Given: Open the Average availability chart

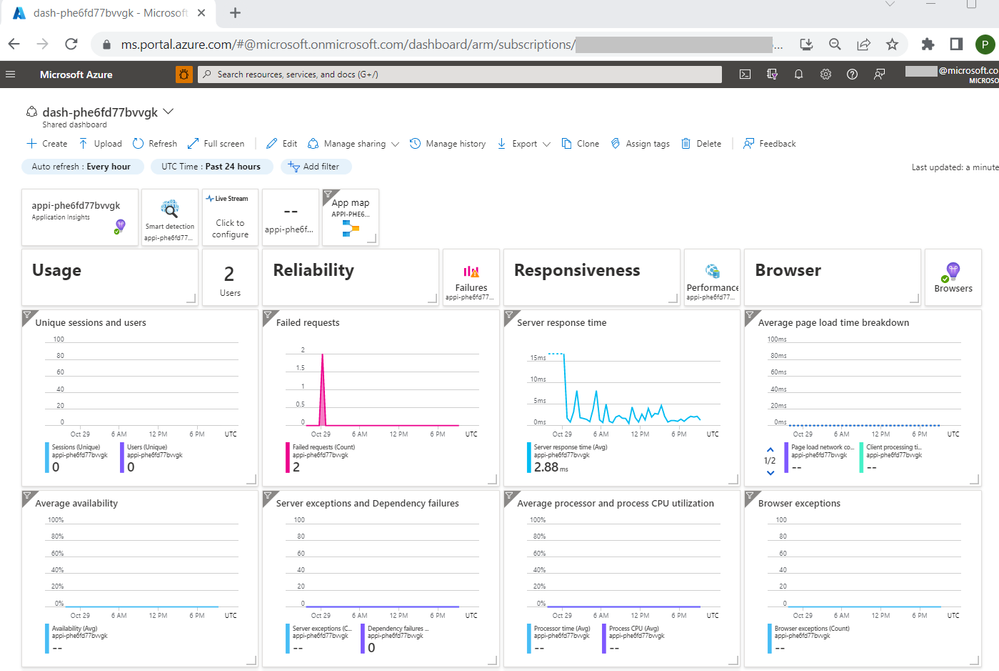Looking at the screenshot, I should pyautogui.click(x=140, y=578).
